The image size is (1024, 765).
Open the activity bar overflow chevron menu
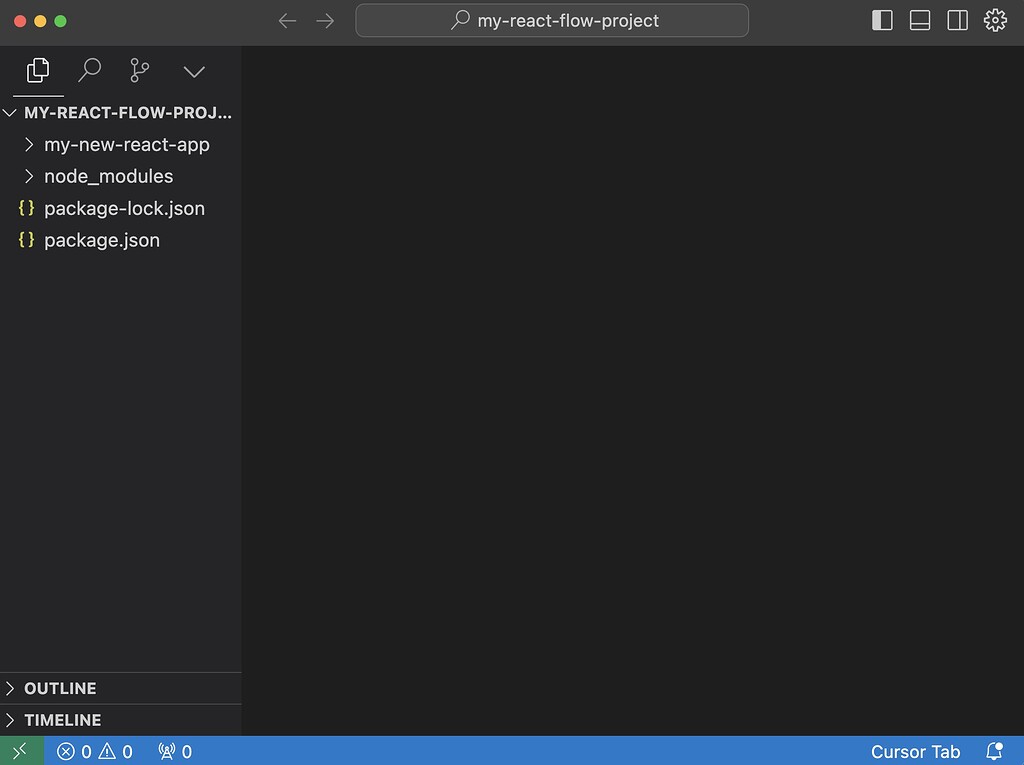(x=193, y=71)
